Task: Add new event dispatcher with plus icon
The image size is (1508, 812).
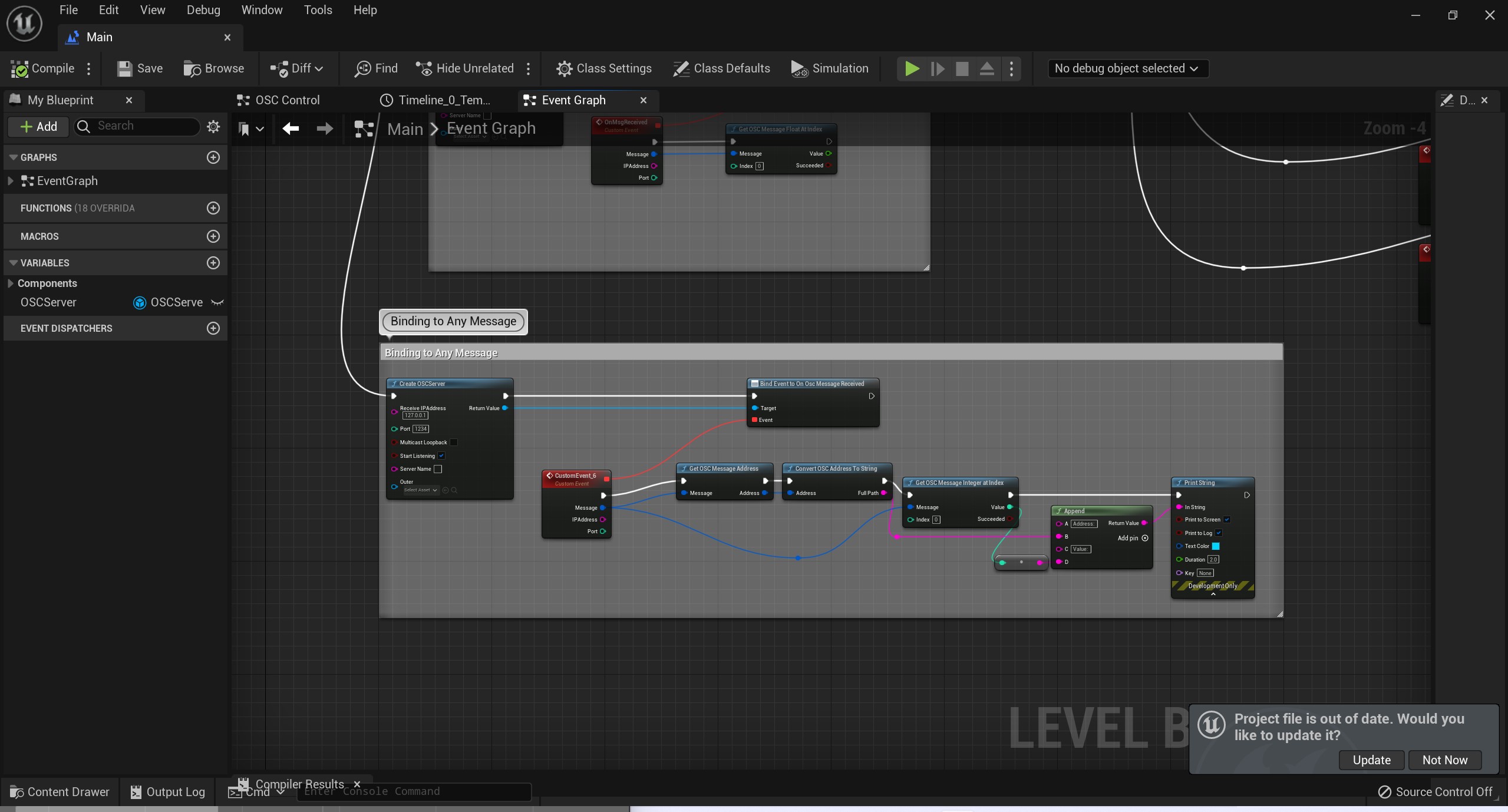Action: point(213,328)
